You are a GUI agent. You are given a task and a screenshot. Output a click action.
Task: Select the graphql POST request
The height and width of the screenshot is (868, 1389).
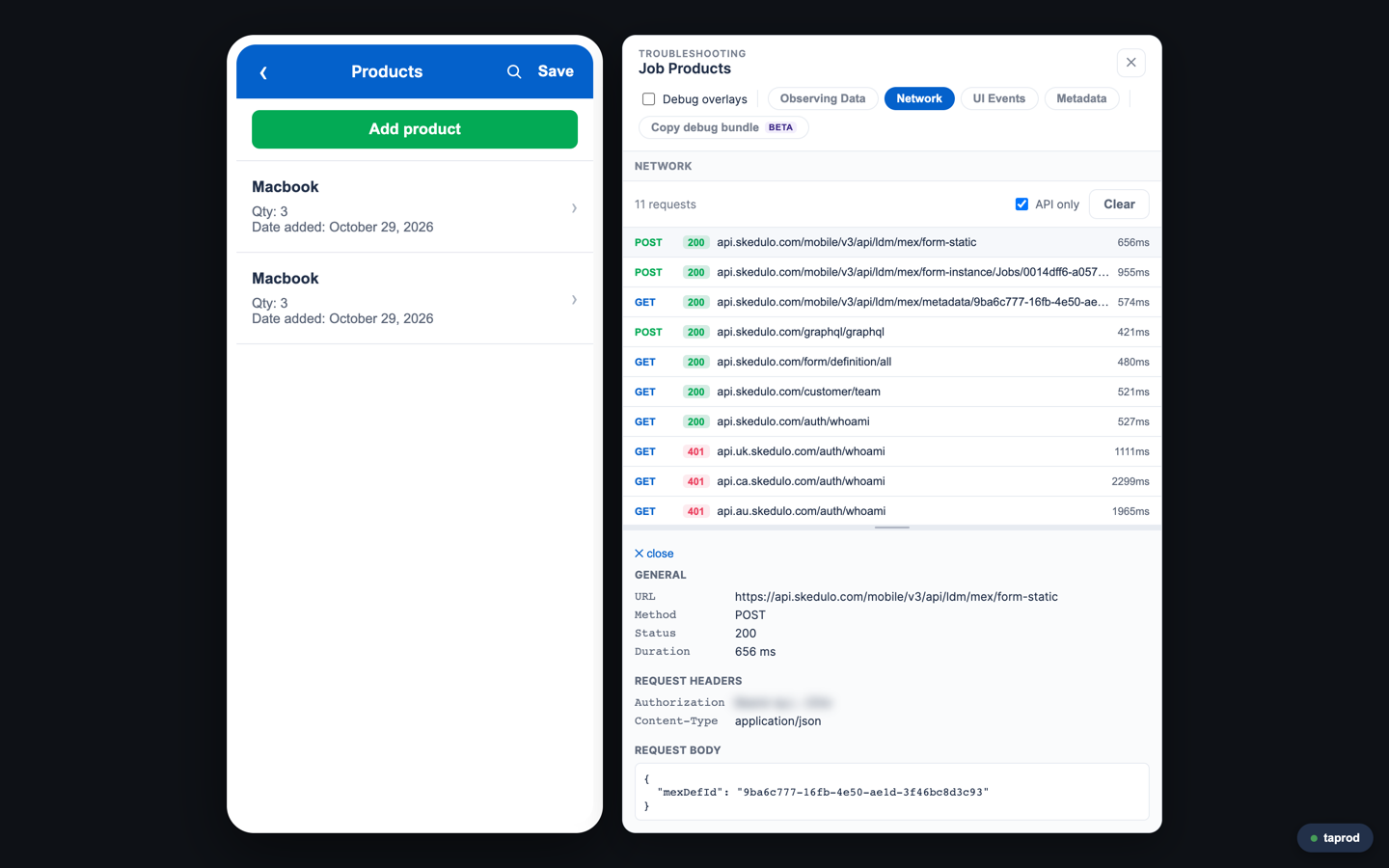coord(892,332)
